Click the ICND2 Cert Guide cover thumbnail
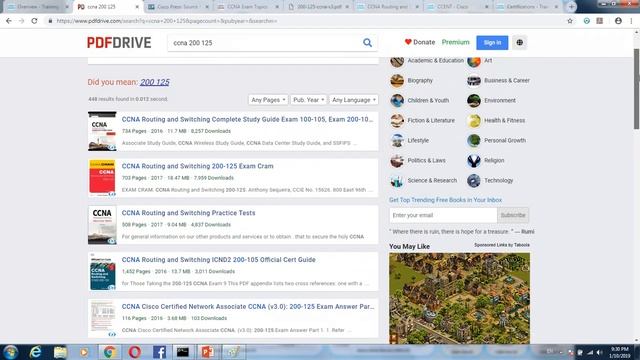640x360 pixels. 102,272
